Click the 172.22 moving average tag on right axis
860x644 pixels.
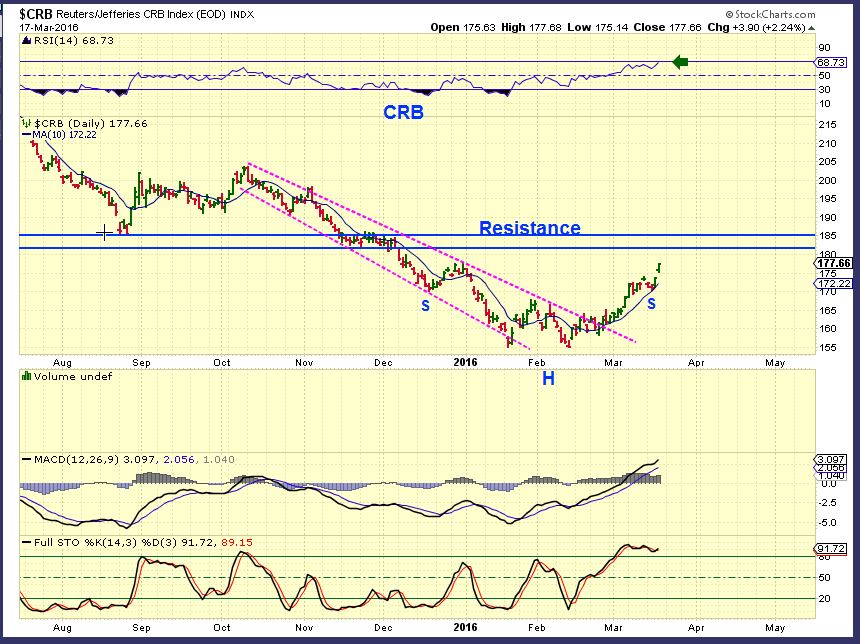coord(833,284)
